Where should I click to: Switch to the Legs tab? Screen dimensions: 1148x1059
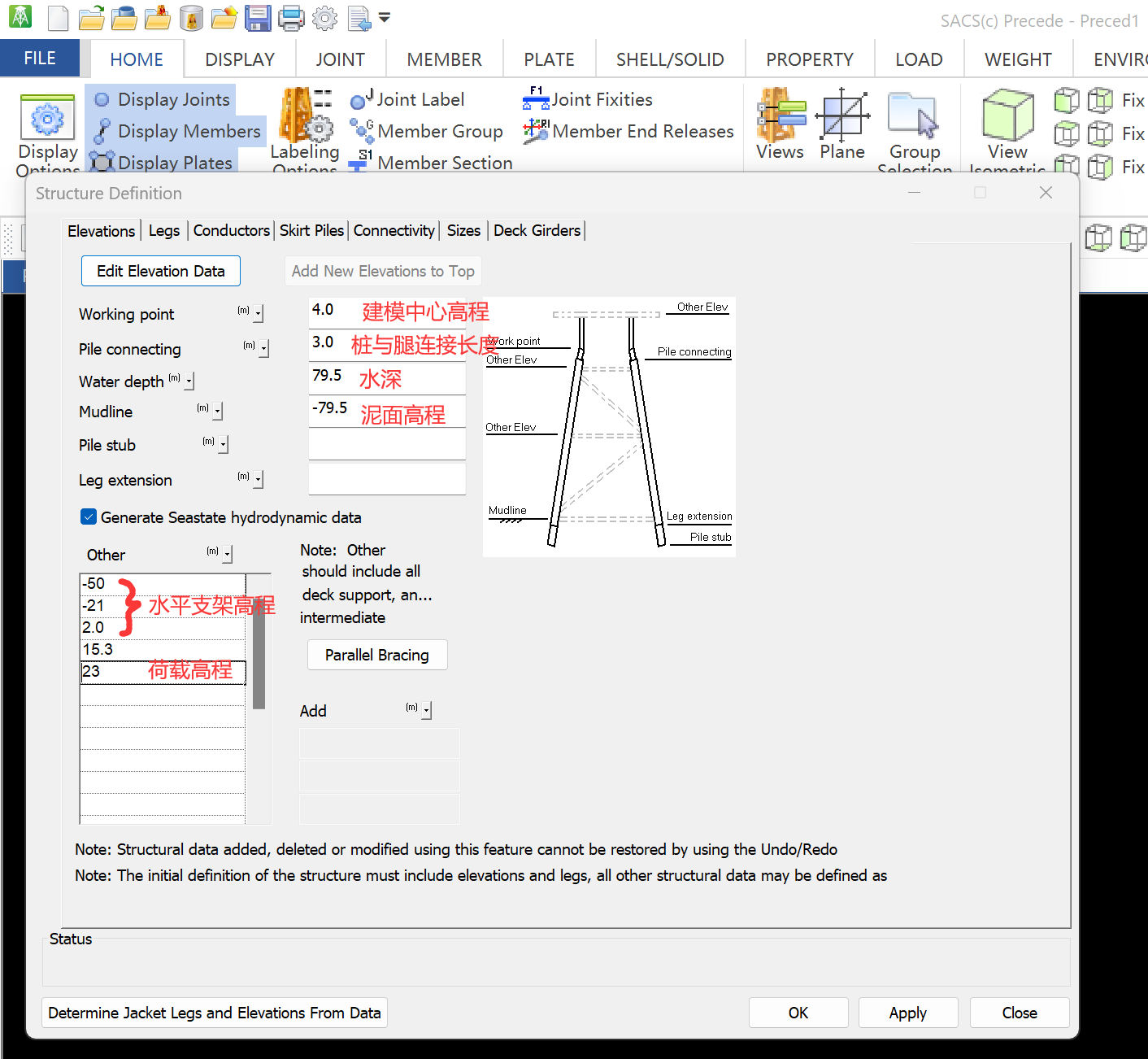click(x=163, y=231)
